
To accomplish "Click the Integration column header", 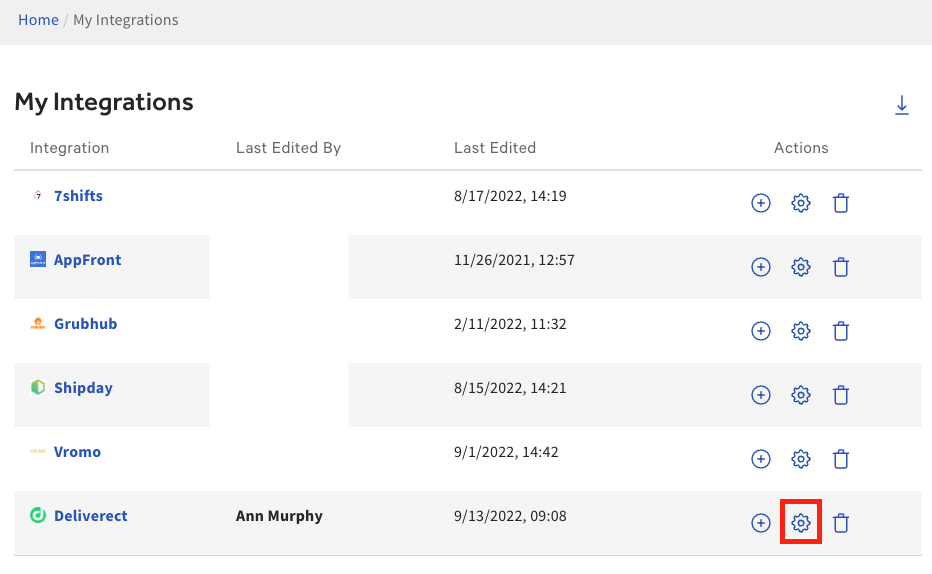I will pyautogui.click(x=69, y=148).
